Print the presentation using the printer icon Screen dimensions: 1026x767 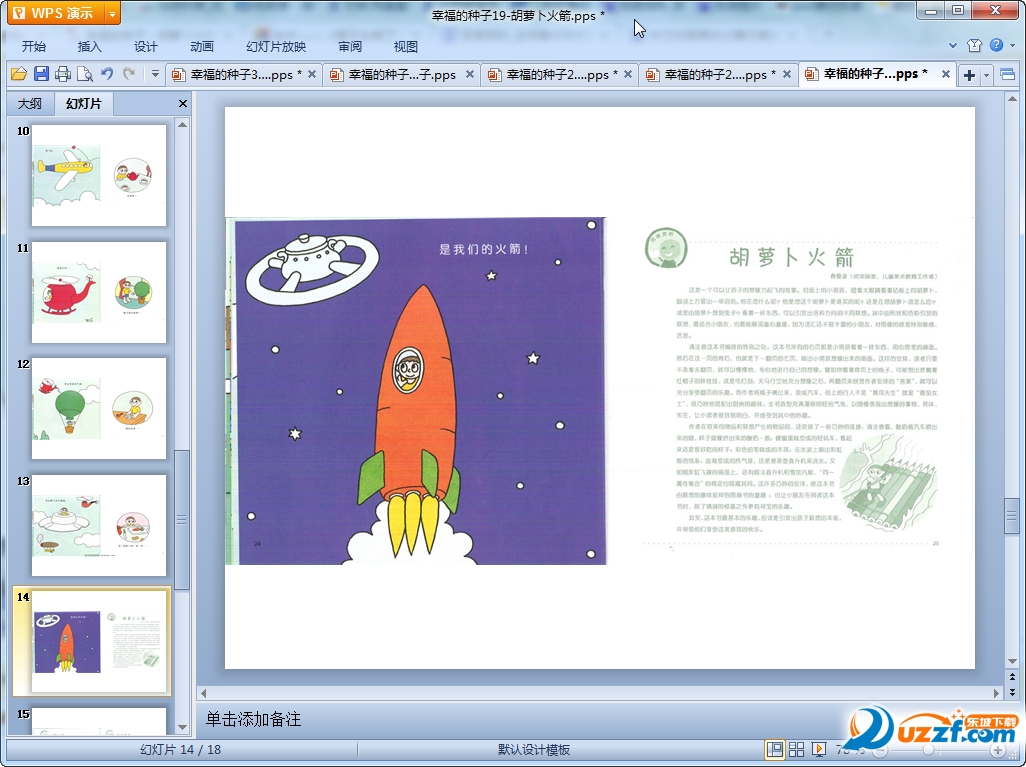63,74
